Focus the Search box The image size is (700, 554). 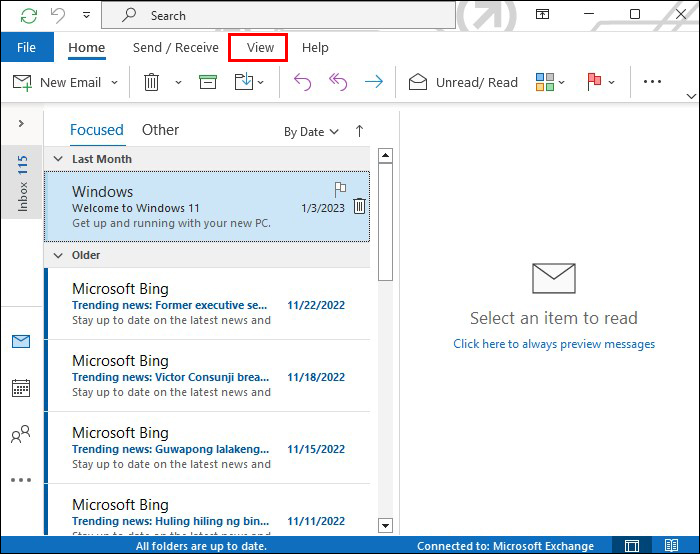point(279,16)
